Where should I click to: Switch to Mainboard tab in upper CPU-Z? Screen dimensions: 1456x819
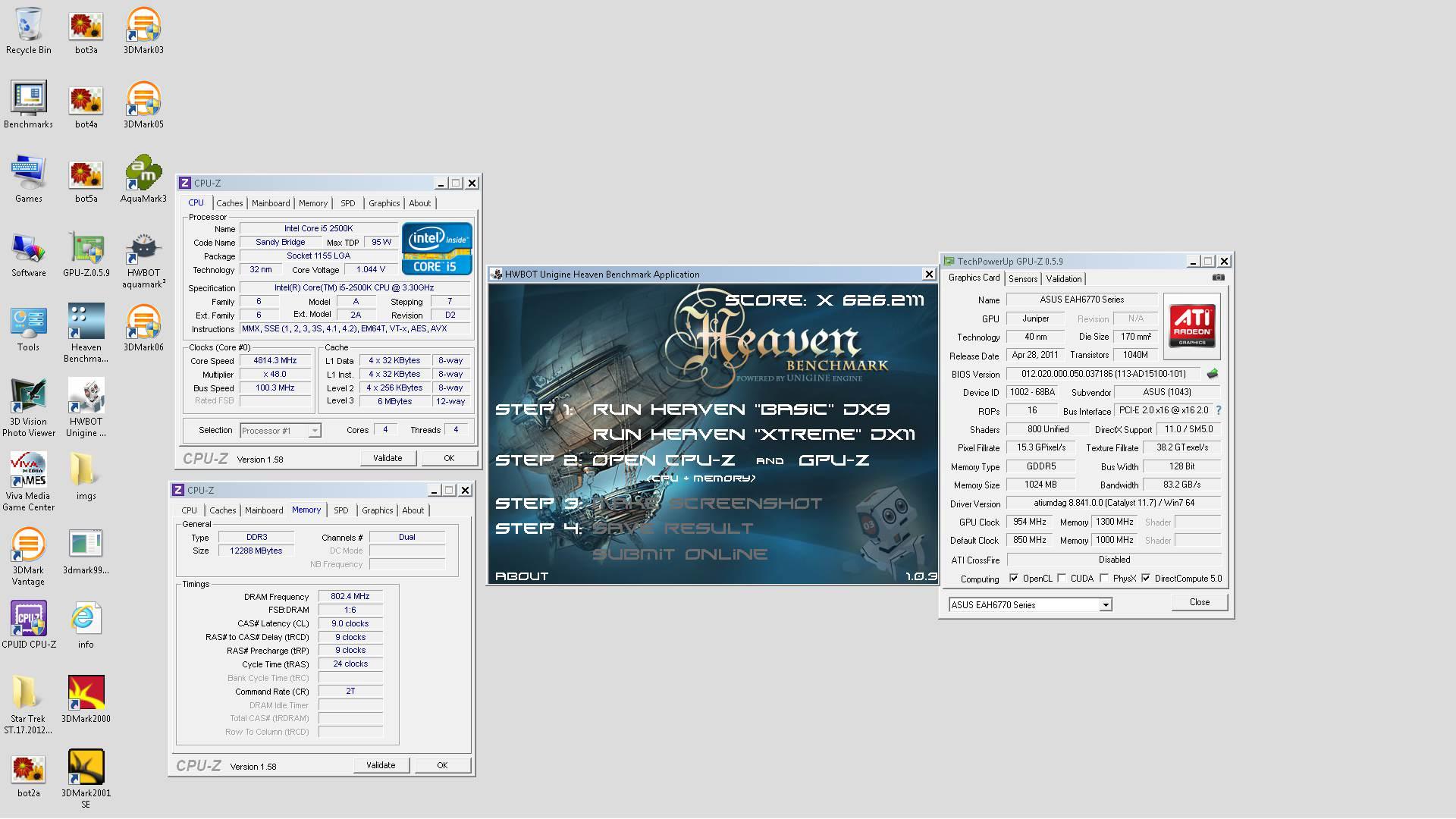tap(271, 203)
